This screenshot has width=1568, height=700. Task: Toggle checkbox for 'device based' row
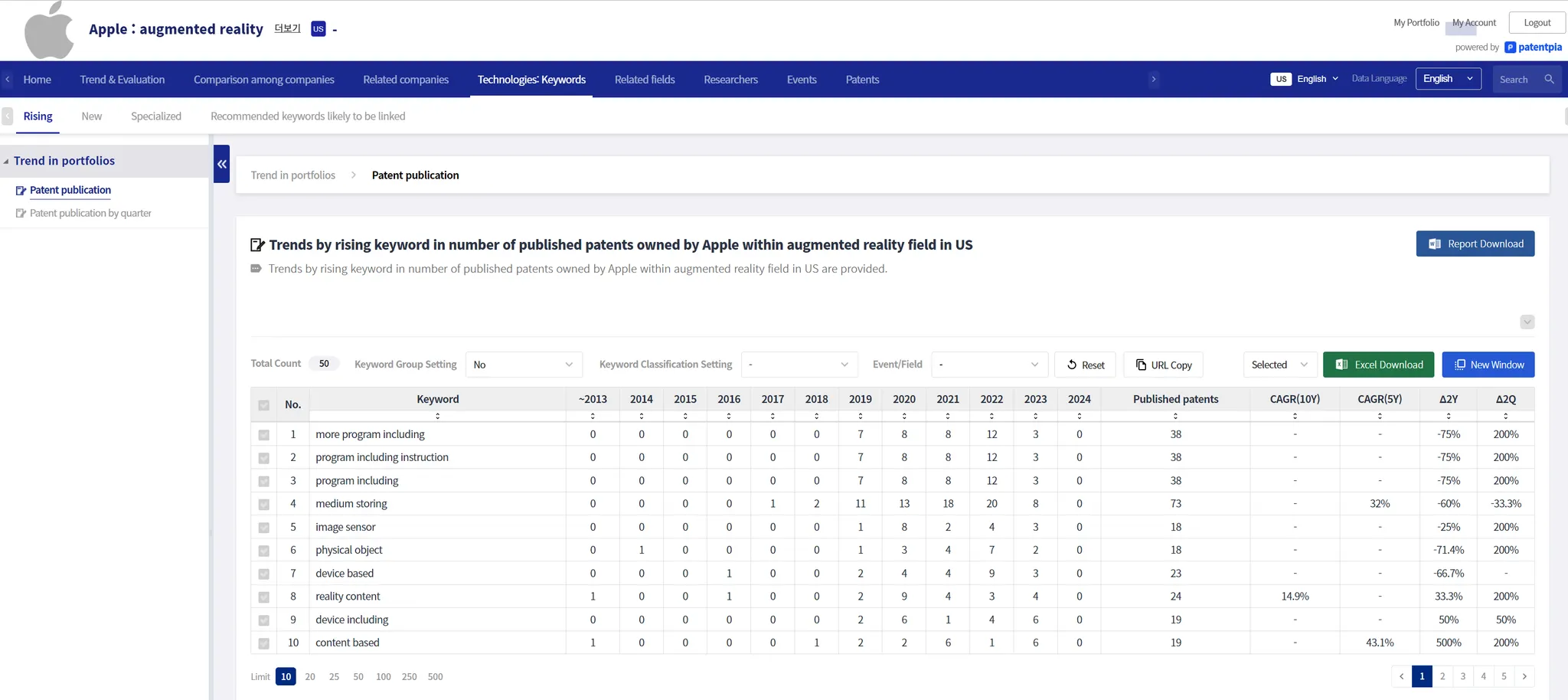click(264, 574)
